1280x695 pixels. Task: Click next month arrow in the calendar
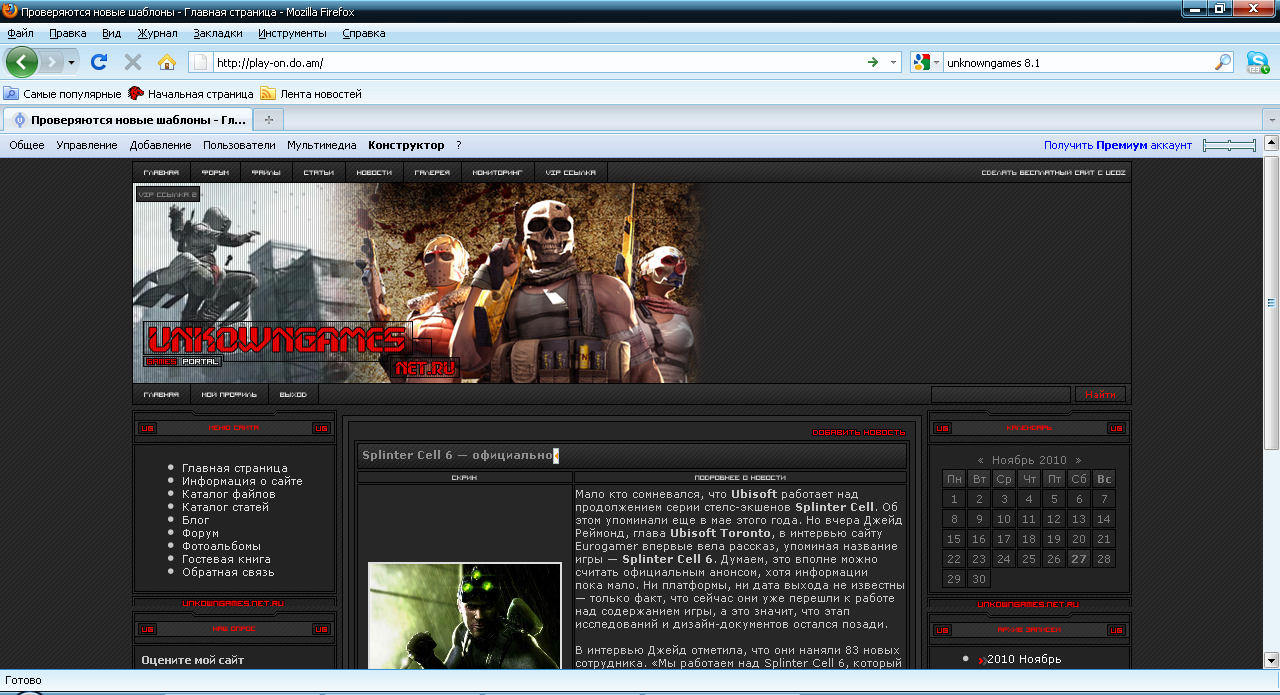(1078, 461)
